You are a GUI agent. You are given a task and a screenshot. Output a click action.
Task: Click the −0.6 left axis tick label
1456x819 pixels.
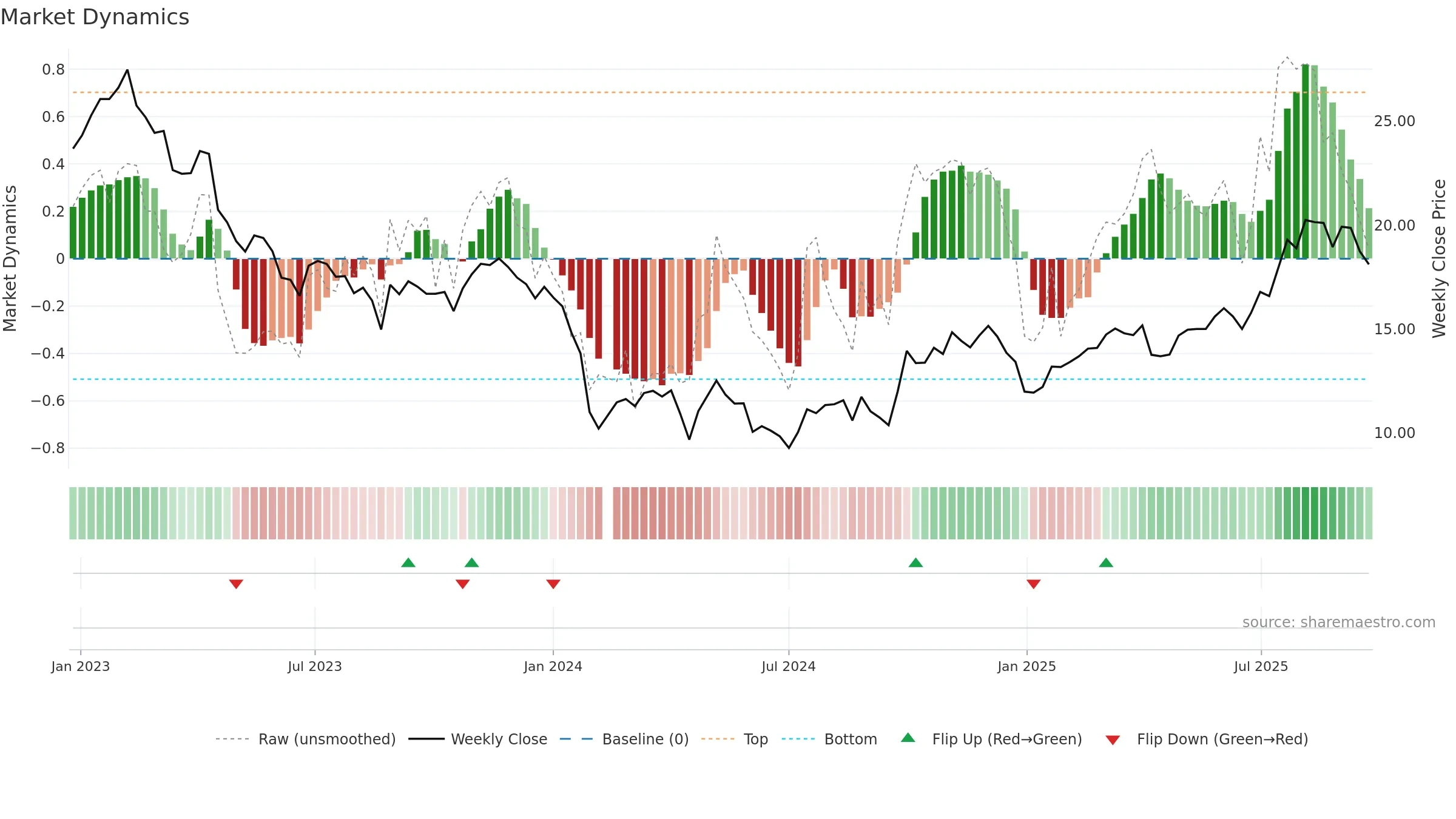[x=48, y=401]
